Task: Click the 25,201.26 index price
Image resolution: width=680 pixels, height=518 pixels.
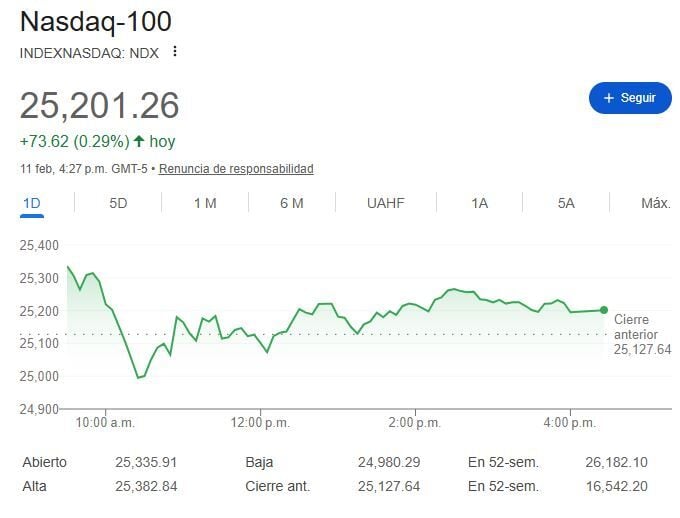Action: coord(100,105)
